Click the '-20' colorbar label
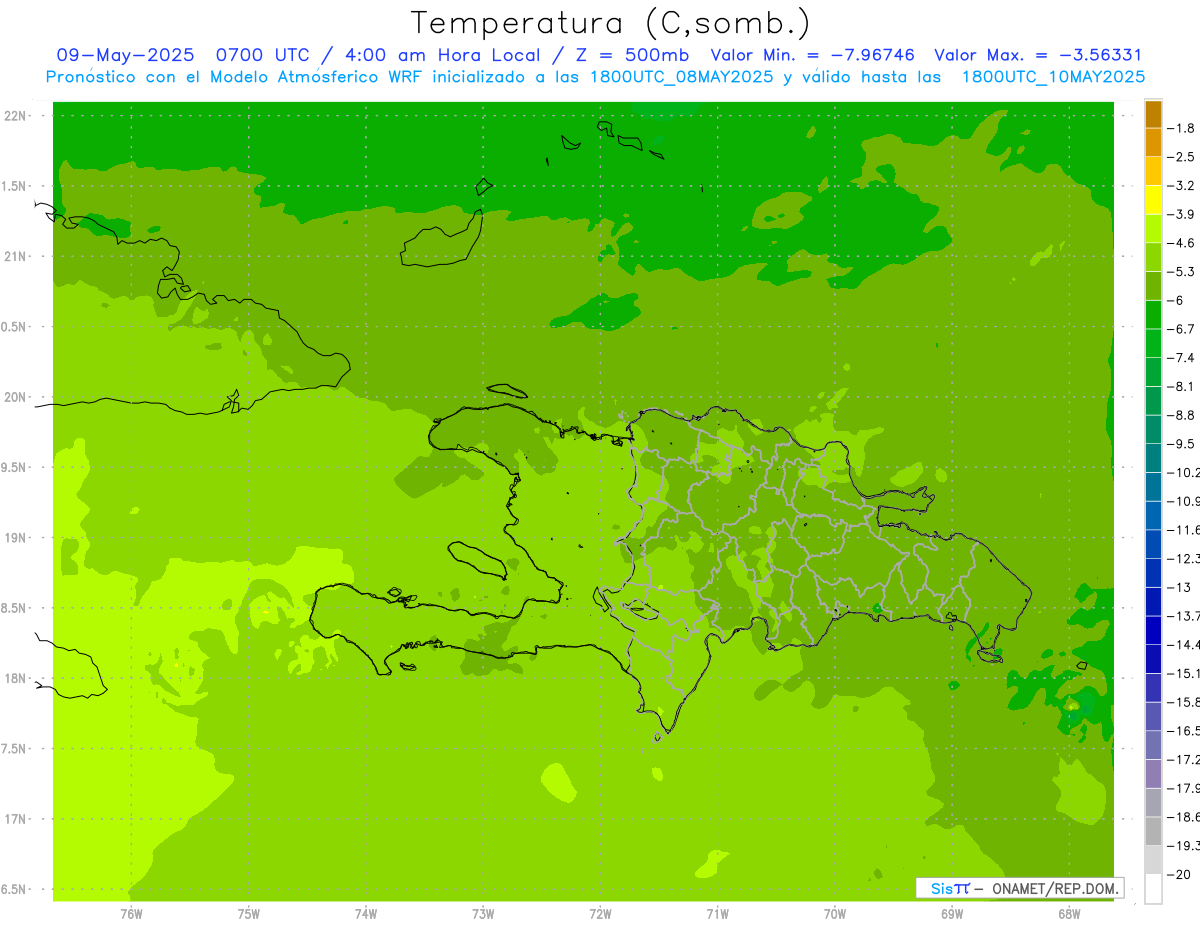The image size is (1200, 927). pyautogui.click(x=1180, y=875)
